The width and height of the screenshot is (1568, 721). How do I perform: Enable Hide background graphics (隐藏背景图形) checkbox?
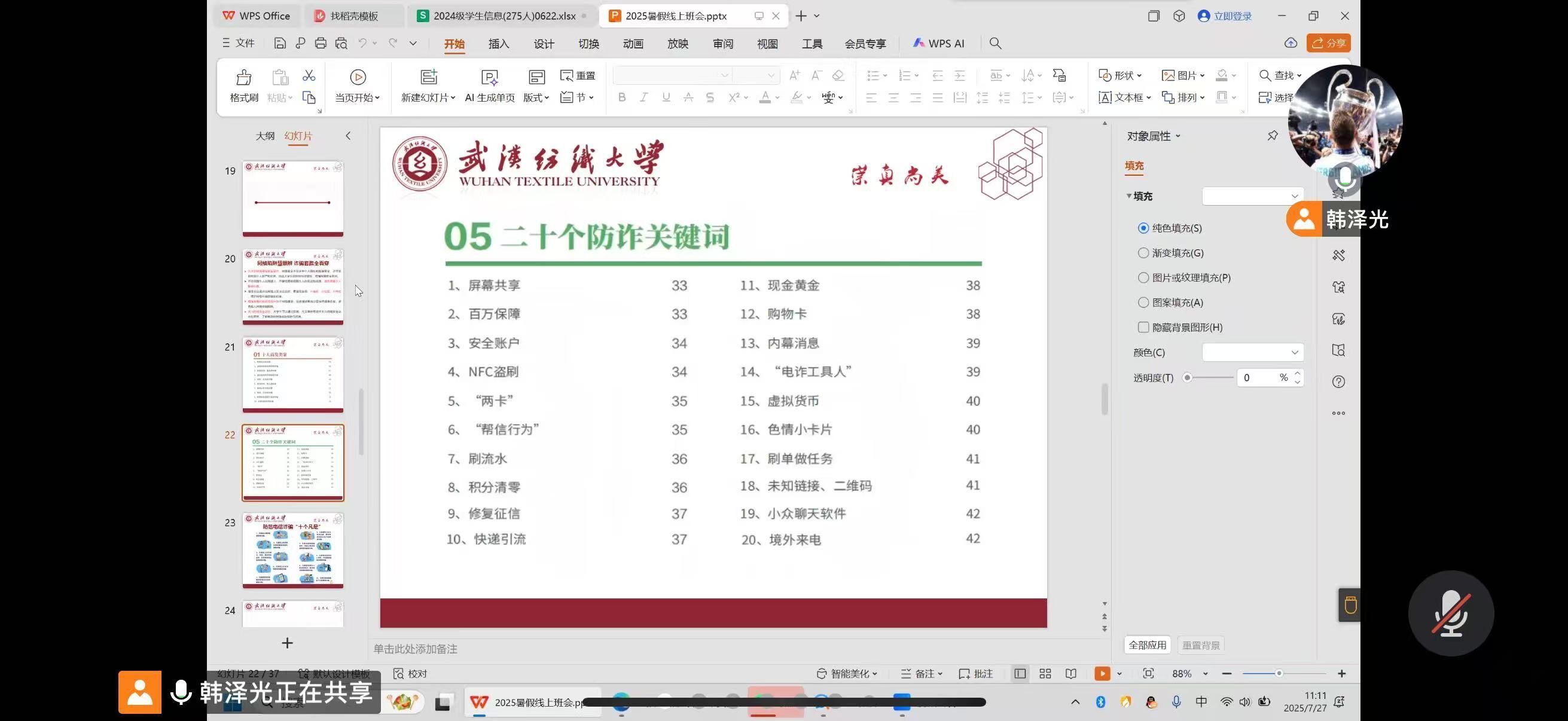(x=1143, y=328)
